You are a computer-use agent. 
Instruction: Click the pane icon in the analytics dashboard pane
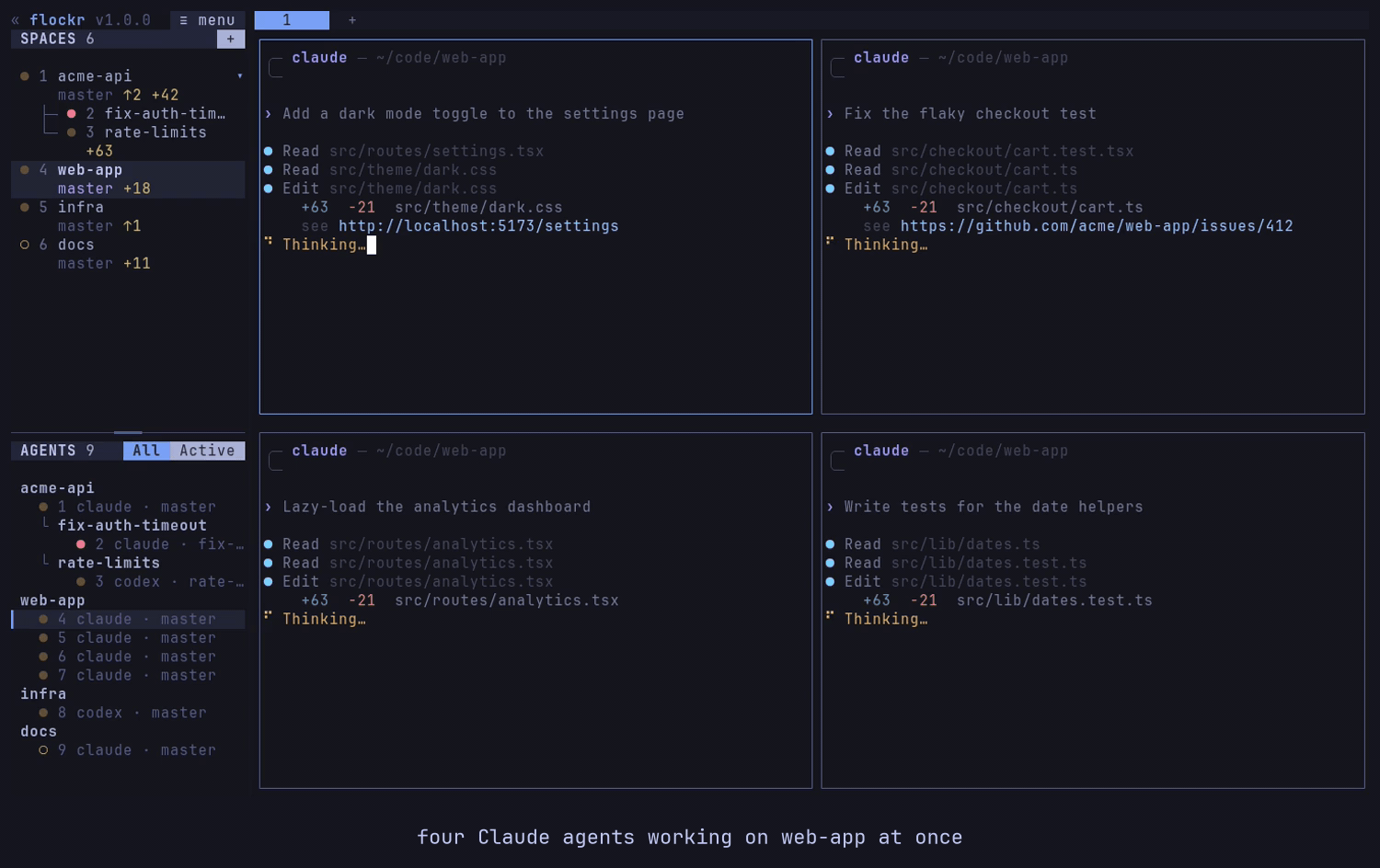coord(275,461)
